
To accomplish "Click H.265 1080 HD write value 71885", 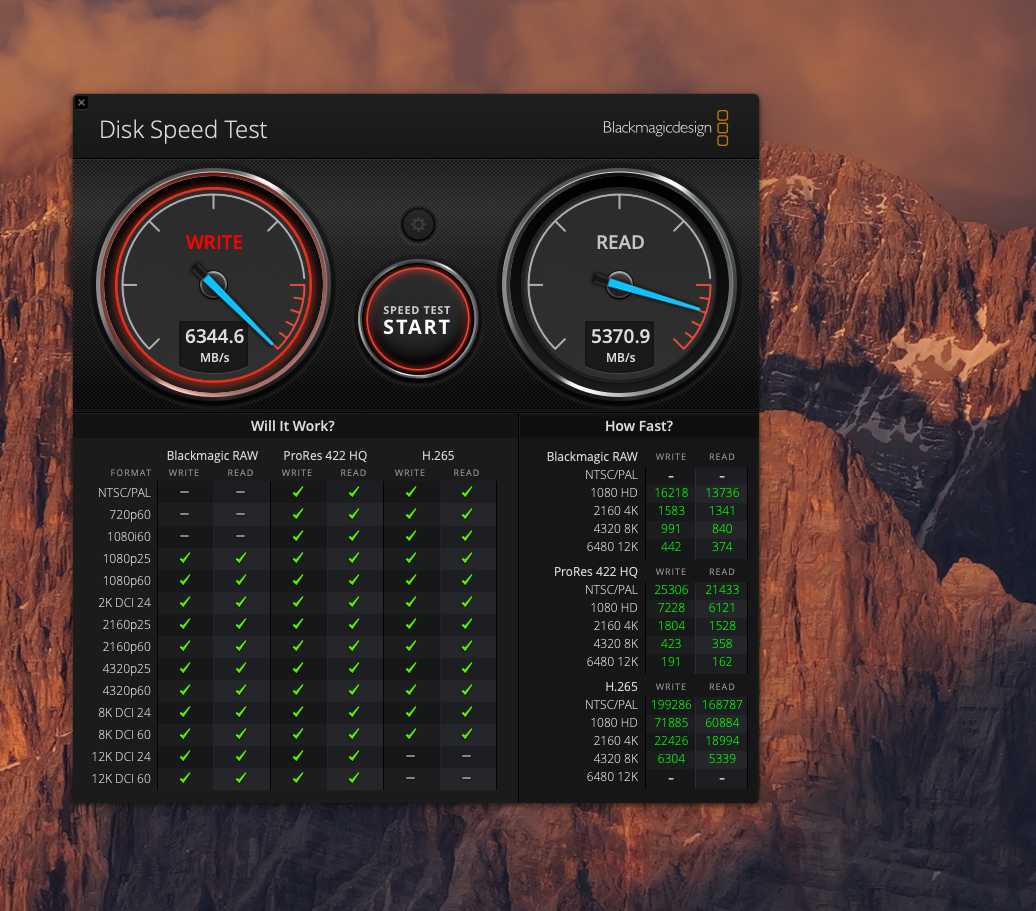I will pyautogui.click(x=671, y=723).
